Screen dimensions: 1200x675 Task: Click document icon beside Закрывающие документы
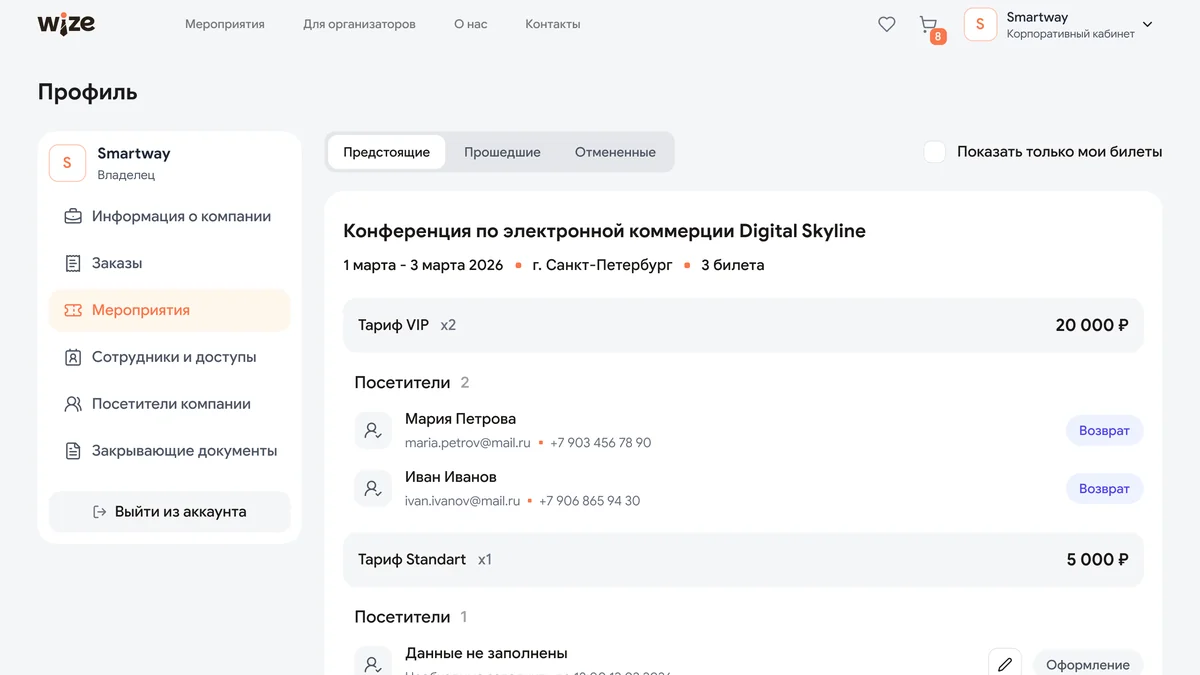point(73,451)
